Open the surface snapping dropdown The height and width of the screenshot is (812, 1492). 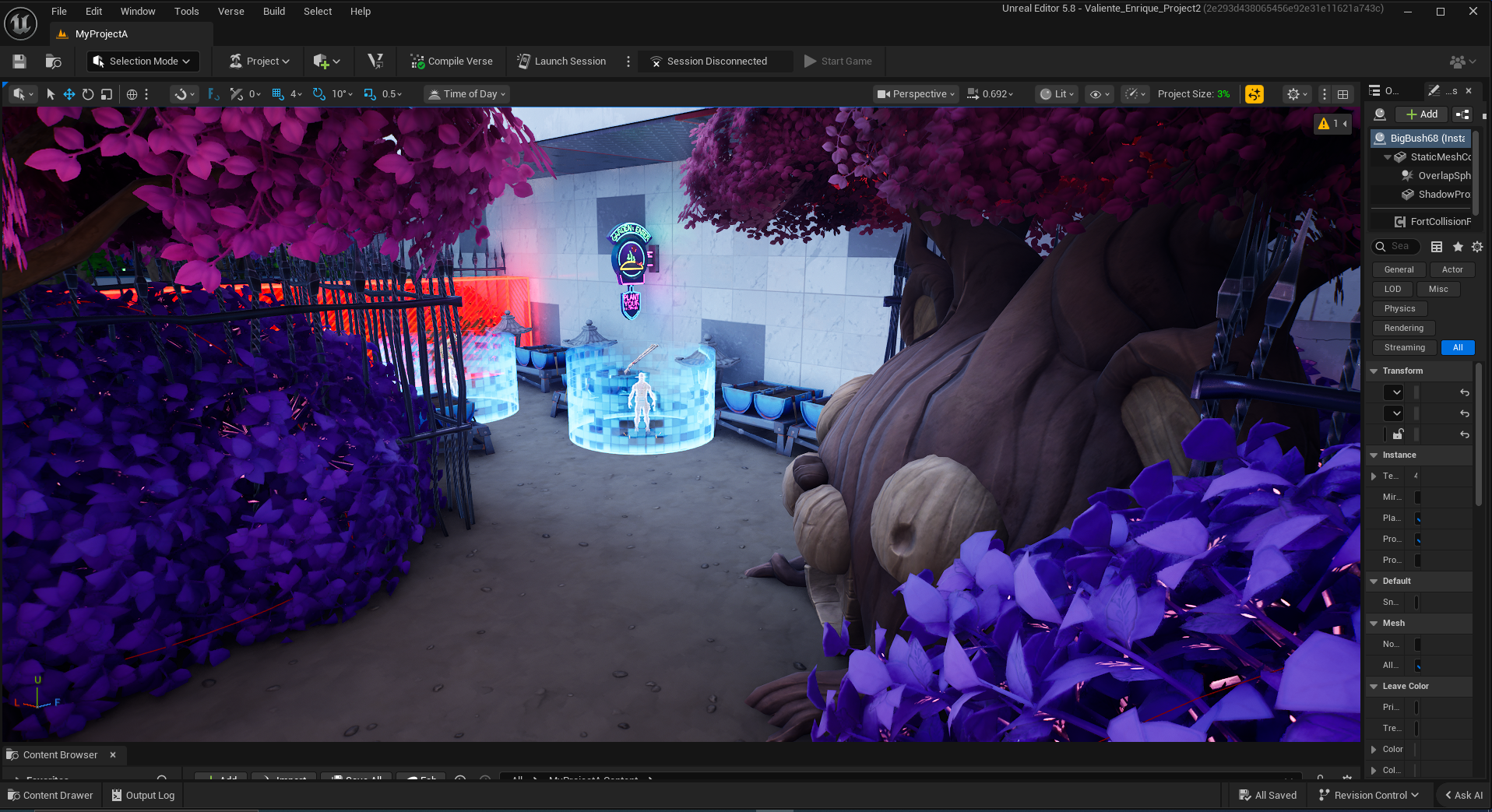click(x=185, y=94)
